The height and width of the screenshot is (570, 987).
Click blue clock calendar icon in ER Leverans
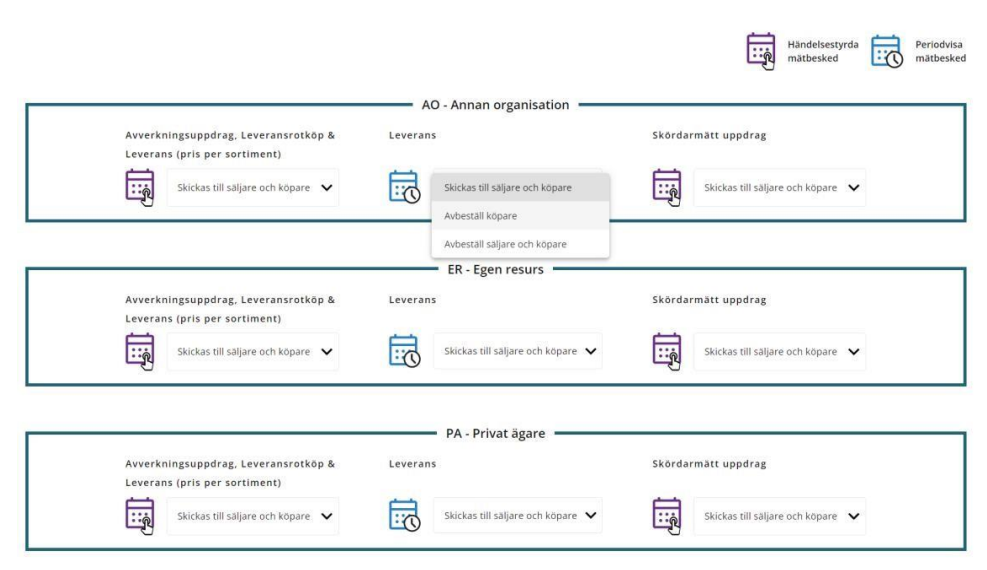(404, 351)
